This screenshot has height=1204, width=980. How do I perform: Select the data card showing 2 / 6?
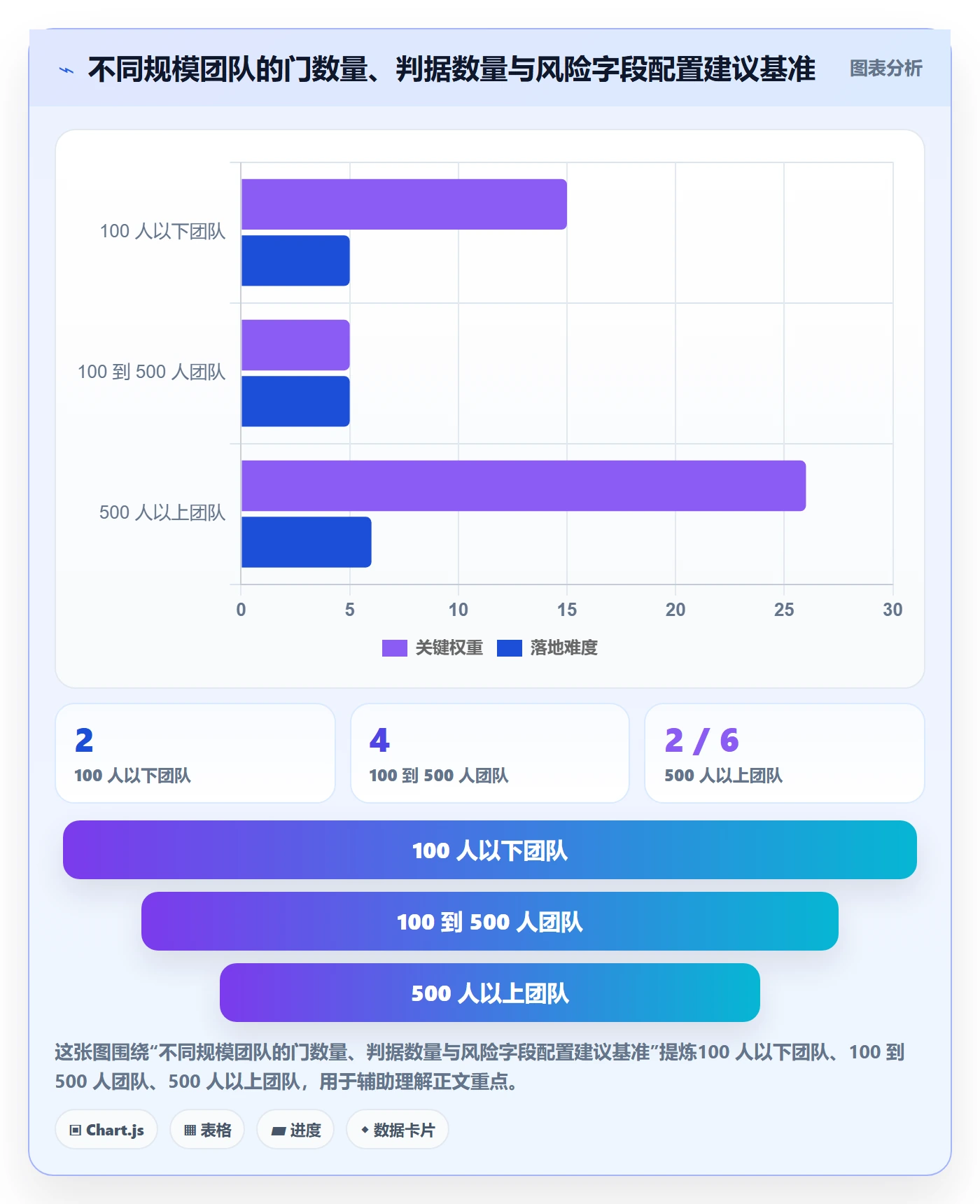click(785, 753)
